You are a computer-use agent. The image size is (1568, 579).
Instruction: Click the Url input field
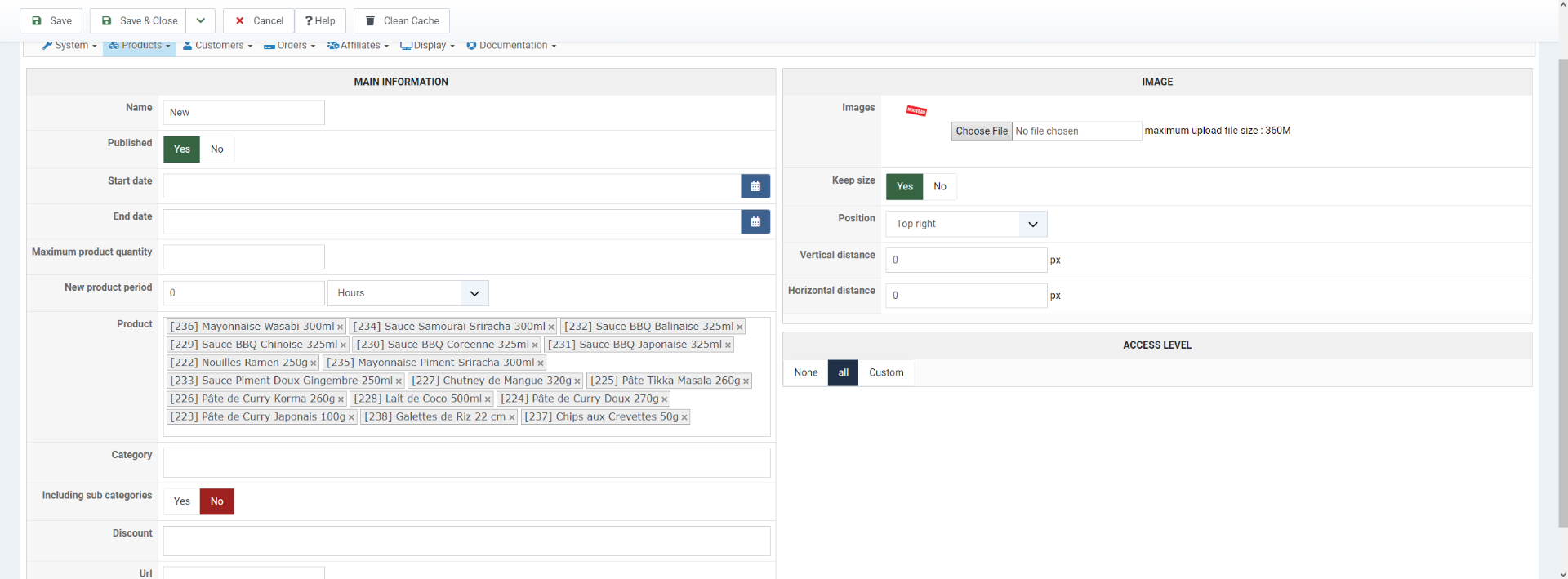click(x=244, y=572)
